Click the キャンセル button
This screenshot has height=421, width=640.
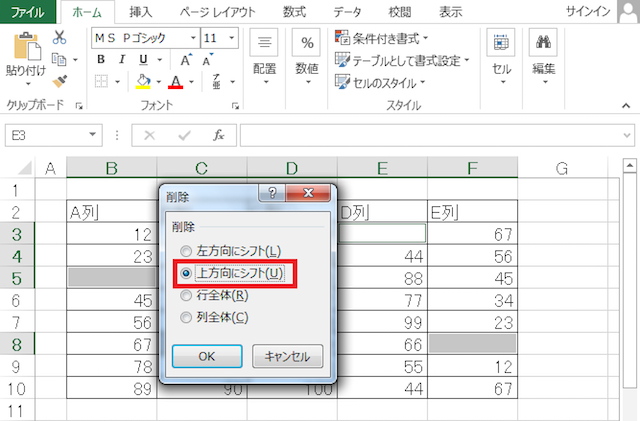(x=287, y=355)
